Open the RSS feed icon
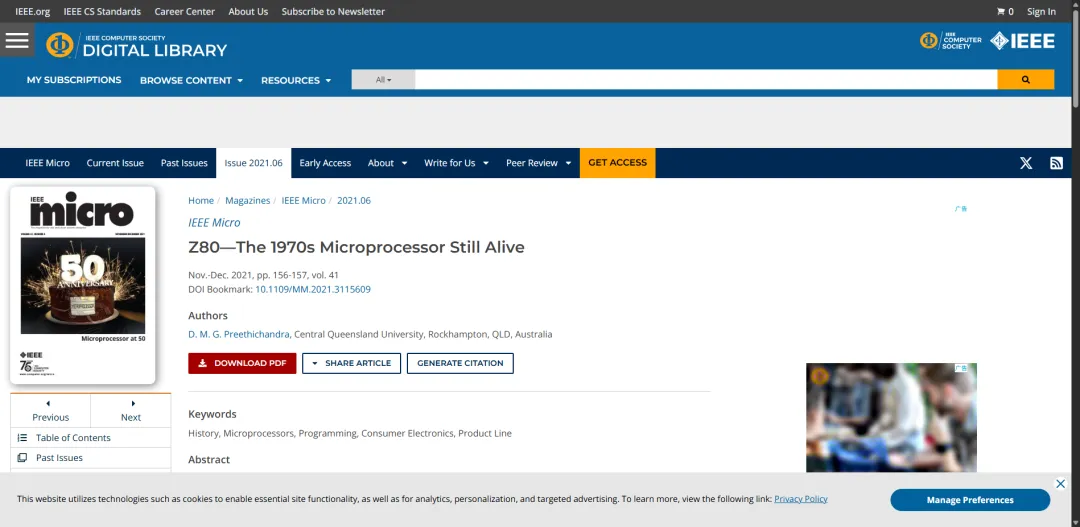The height and width of the screenshot is (527, 1080). 1057,163
